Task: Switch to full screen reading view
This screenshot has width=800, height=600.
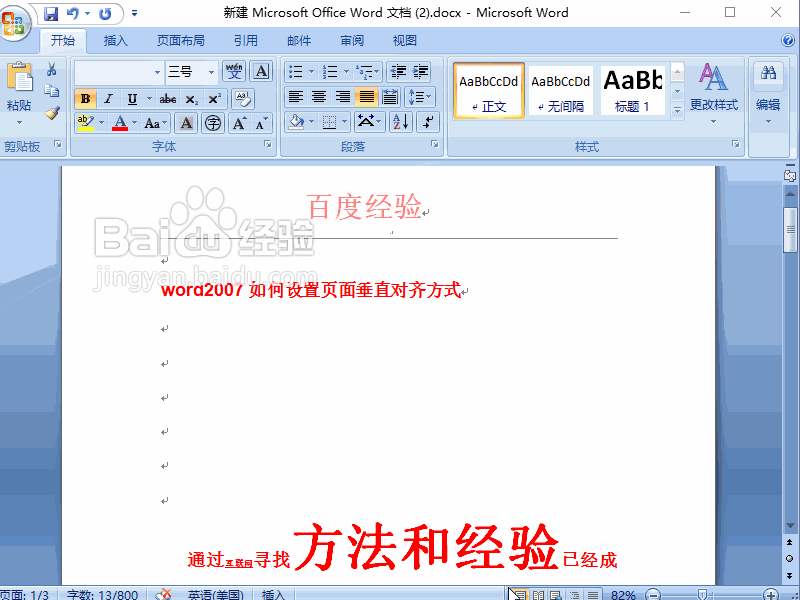Action: coord(538,595)
